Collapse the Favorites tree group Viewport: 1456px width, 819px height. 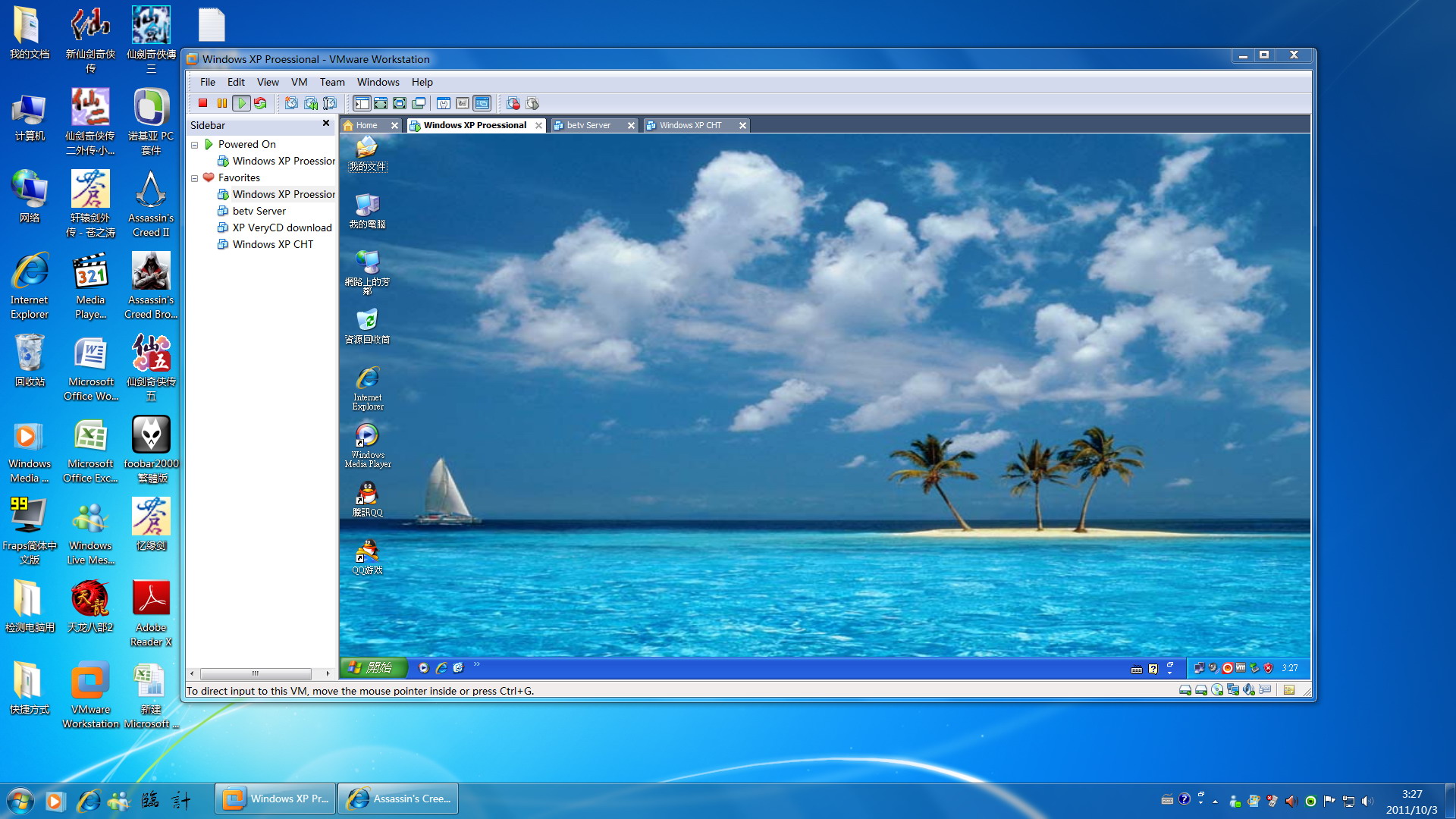tap(195, 178)
